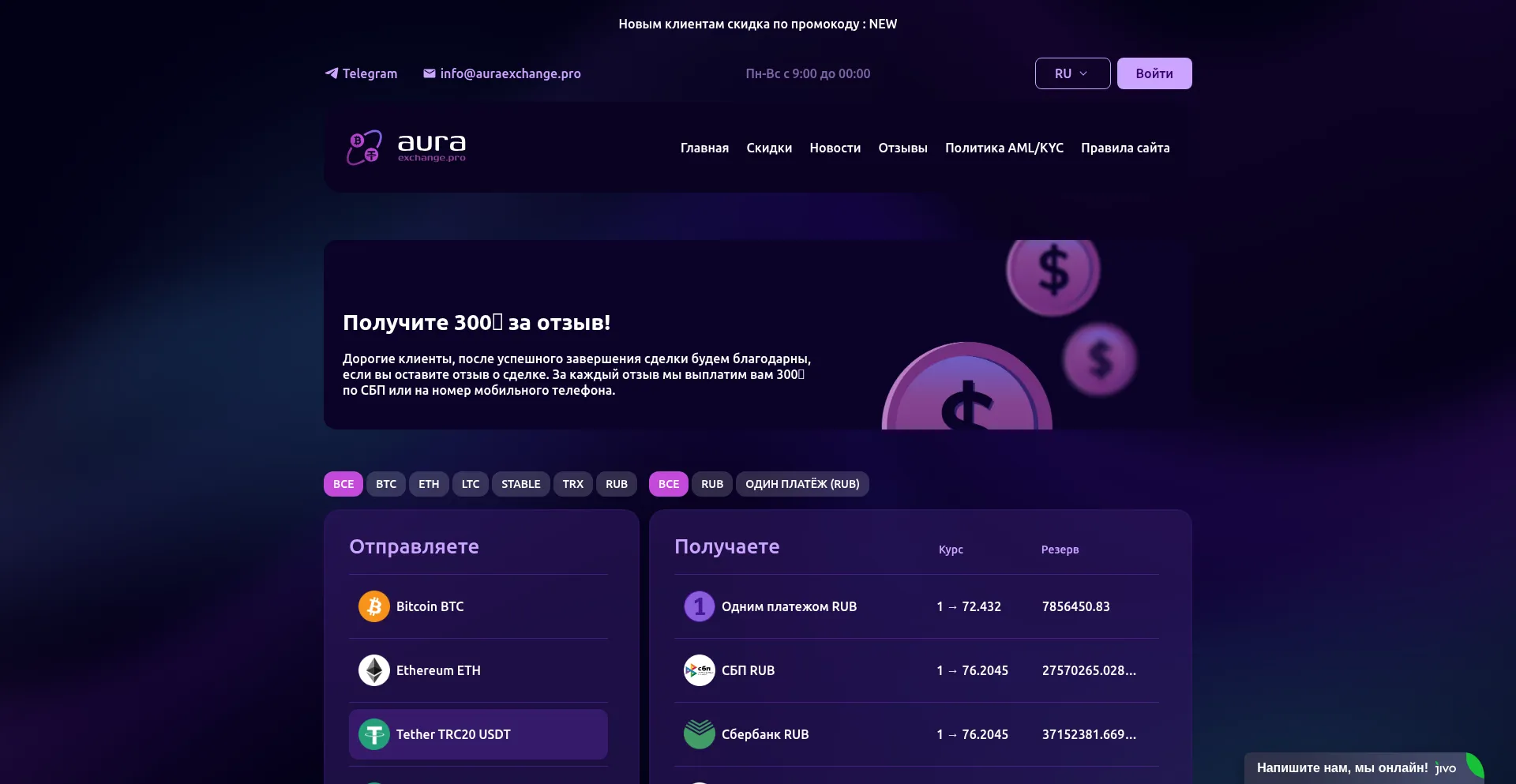Click the working hours Пн-Вс text
This screenshot has height=784, width=1516.
[808, 73]
